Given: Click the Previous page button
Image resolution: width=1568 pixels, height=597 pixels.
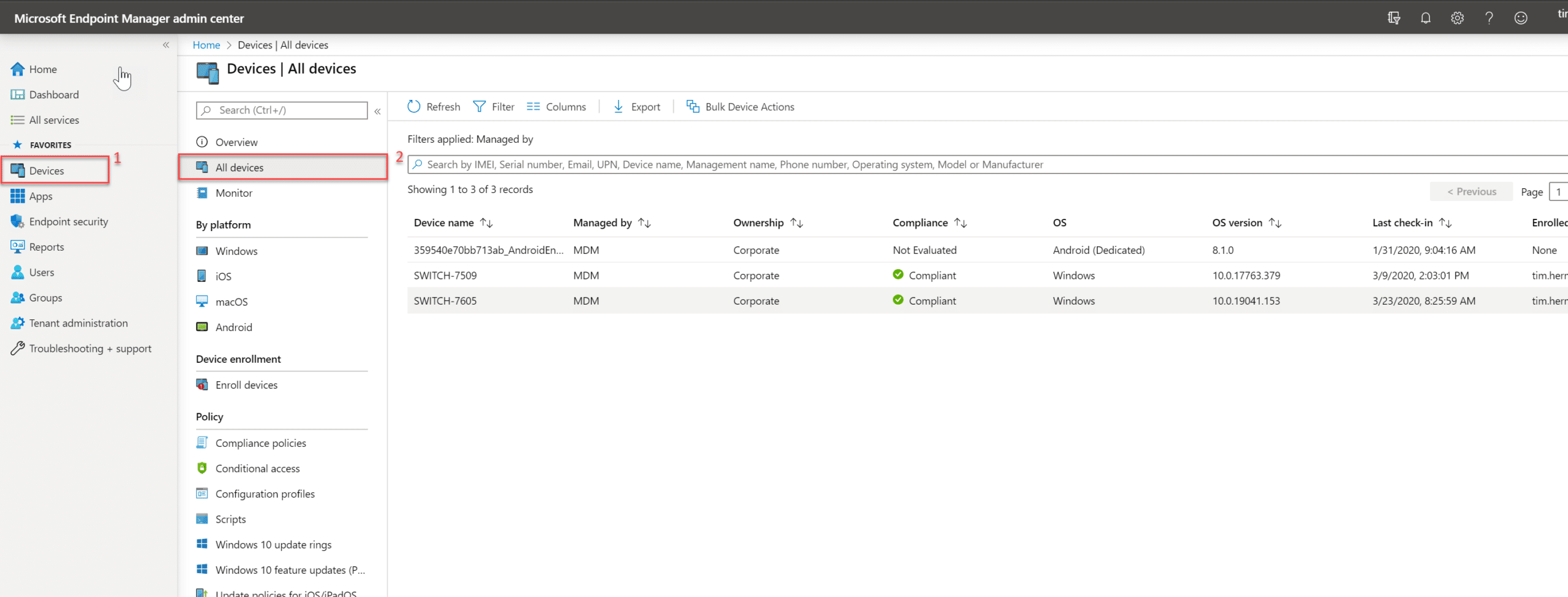Looking at the screenshot, I should (x=1471, y=191).
